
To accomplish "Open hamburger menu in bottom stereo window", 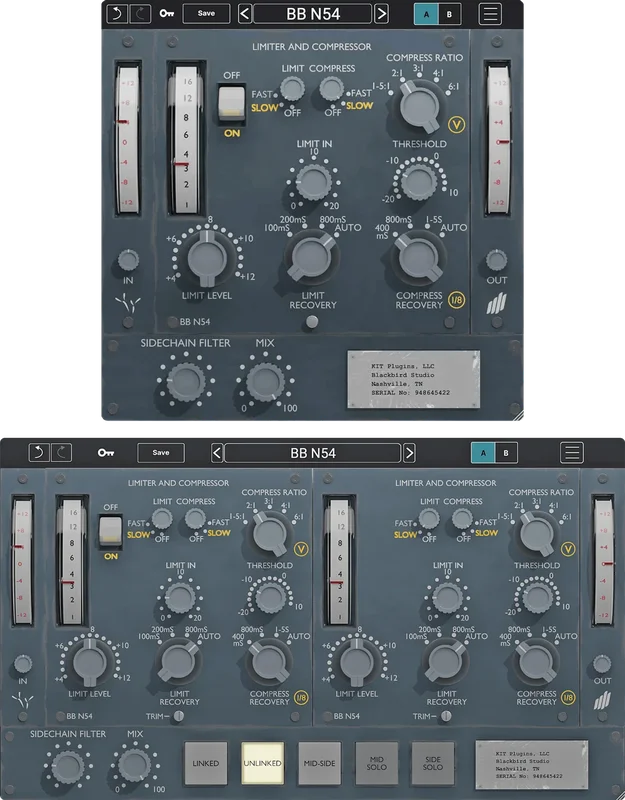I will (572, 453).
